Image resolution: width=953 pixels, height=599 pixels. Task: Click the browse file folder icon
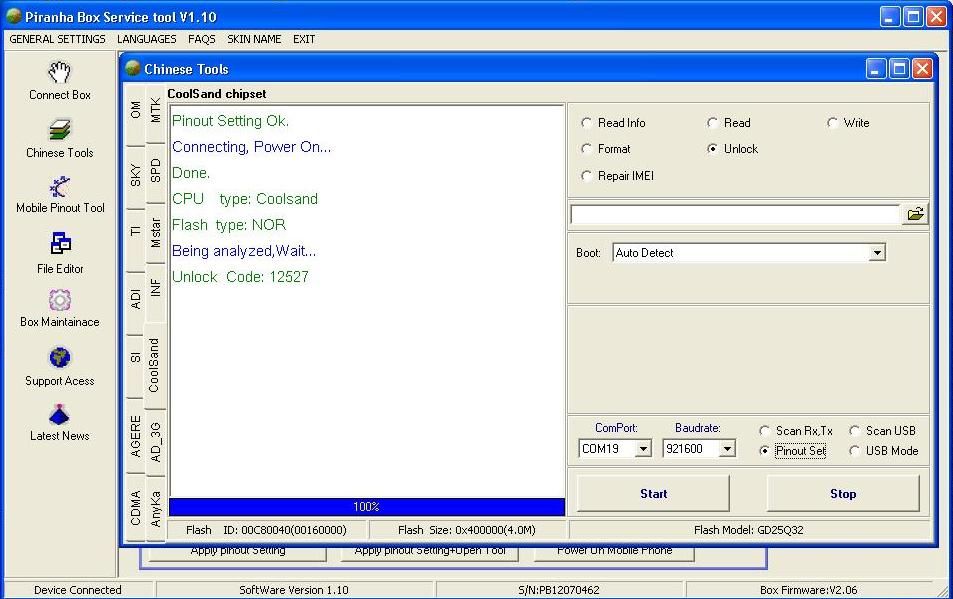(x=915, y=214)
